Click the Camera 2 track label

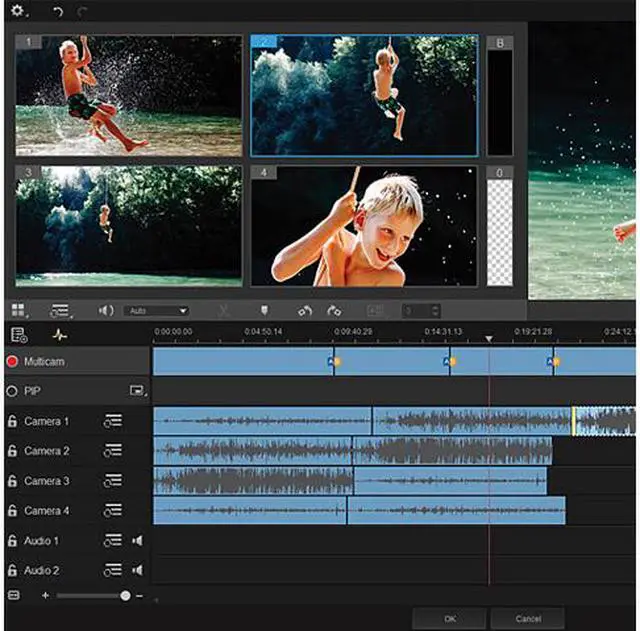(47, 451)
